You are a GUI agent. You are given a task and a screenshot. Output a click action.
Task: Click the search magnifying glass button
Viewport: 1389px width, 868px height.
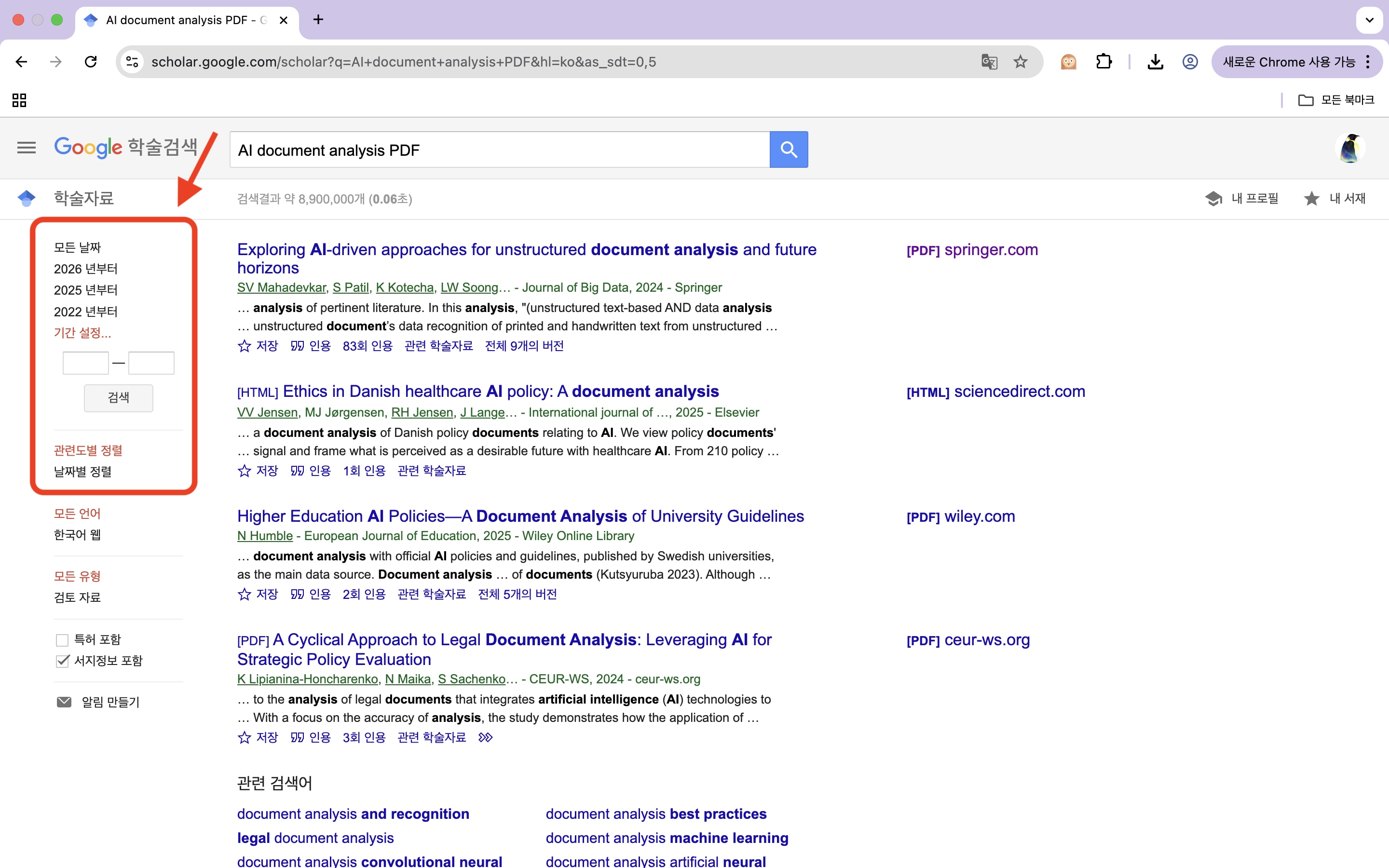(789, 149)
